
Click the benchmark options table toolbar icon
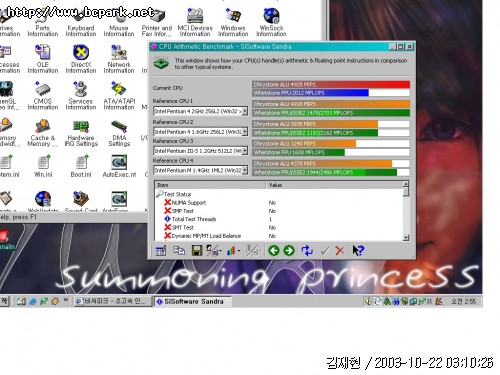[x=161, y=251]
